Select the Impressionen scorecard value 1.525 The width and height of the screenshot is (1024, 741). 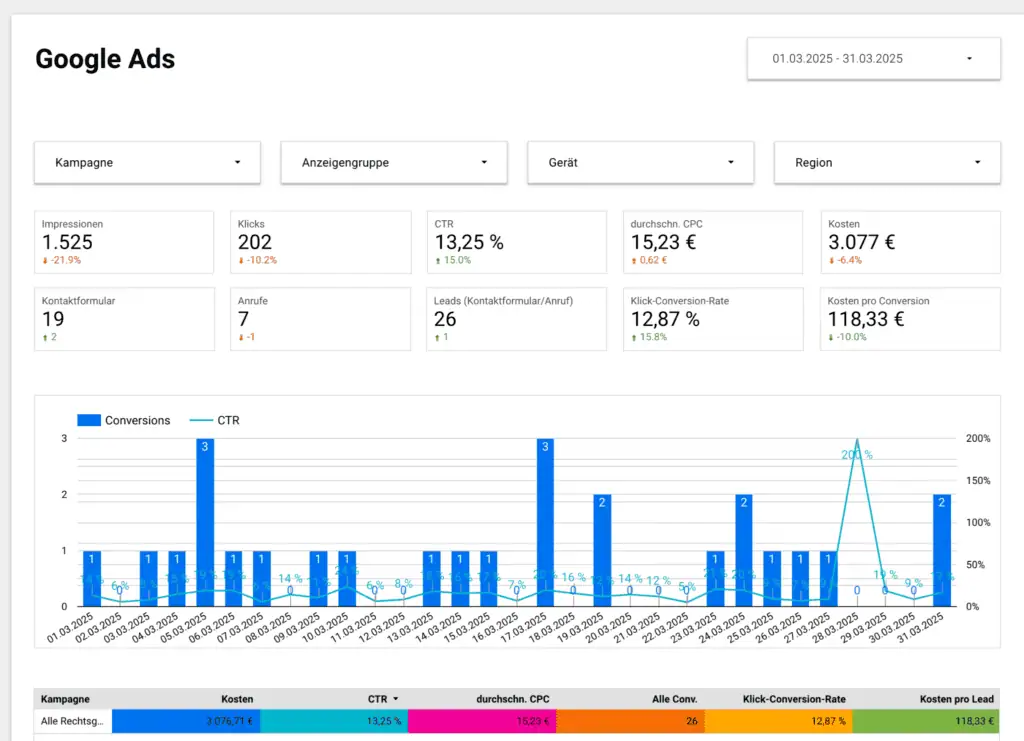67,242
